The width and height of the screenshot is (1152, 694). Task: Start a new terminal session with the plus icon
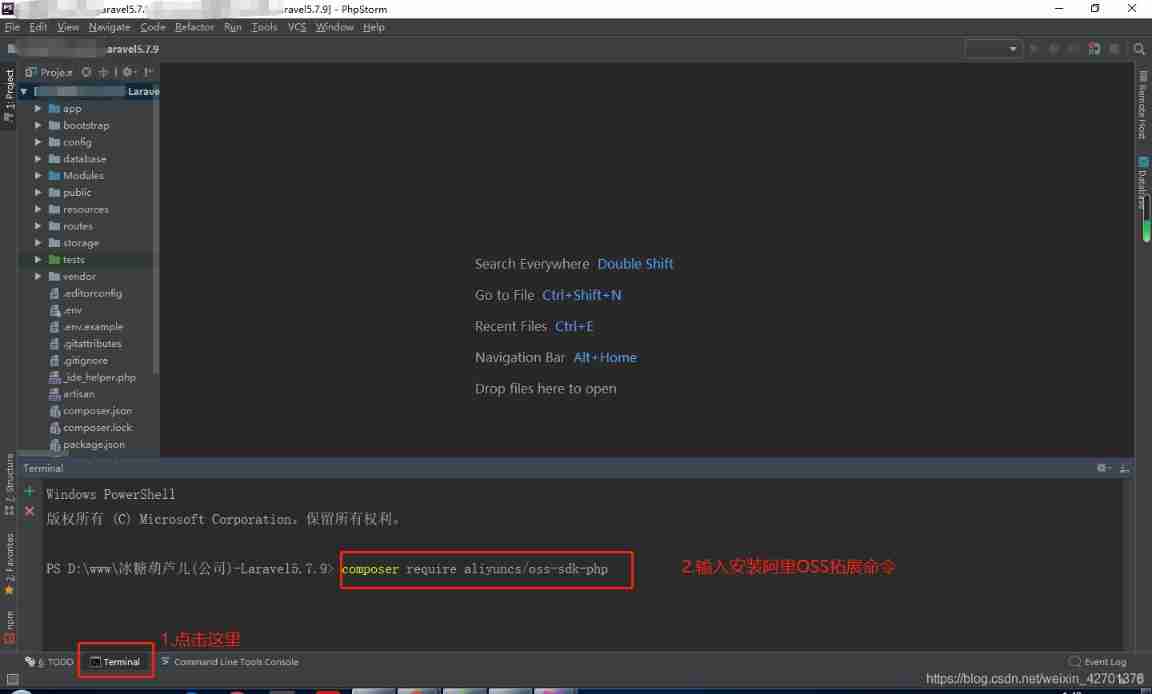(28, 491)
